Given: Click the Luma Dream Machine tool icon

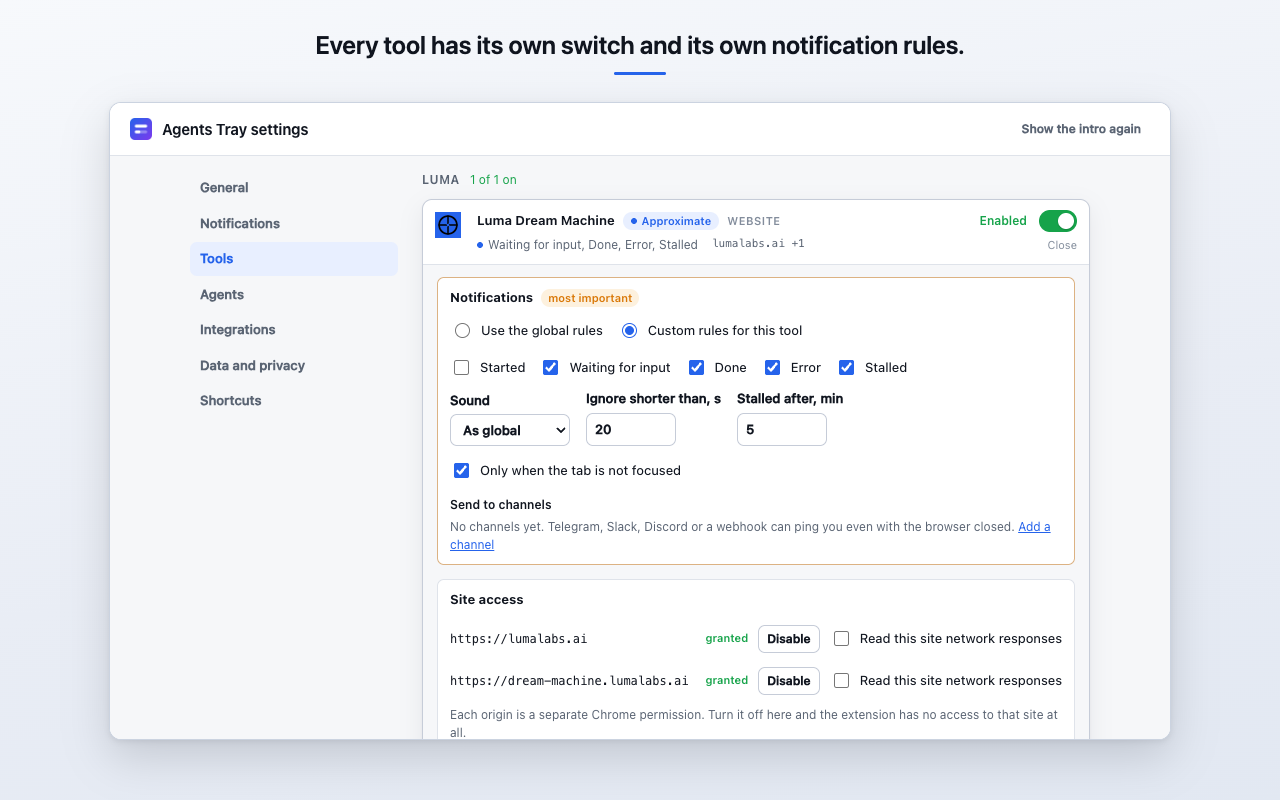Looking at the screenshot, I should [448, 225].
